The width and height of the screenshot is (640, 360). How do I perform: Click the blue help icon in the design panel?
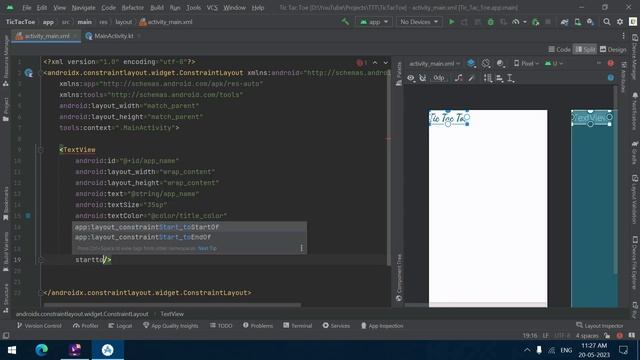611,78
